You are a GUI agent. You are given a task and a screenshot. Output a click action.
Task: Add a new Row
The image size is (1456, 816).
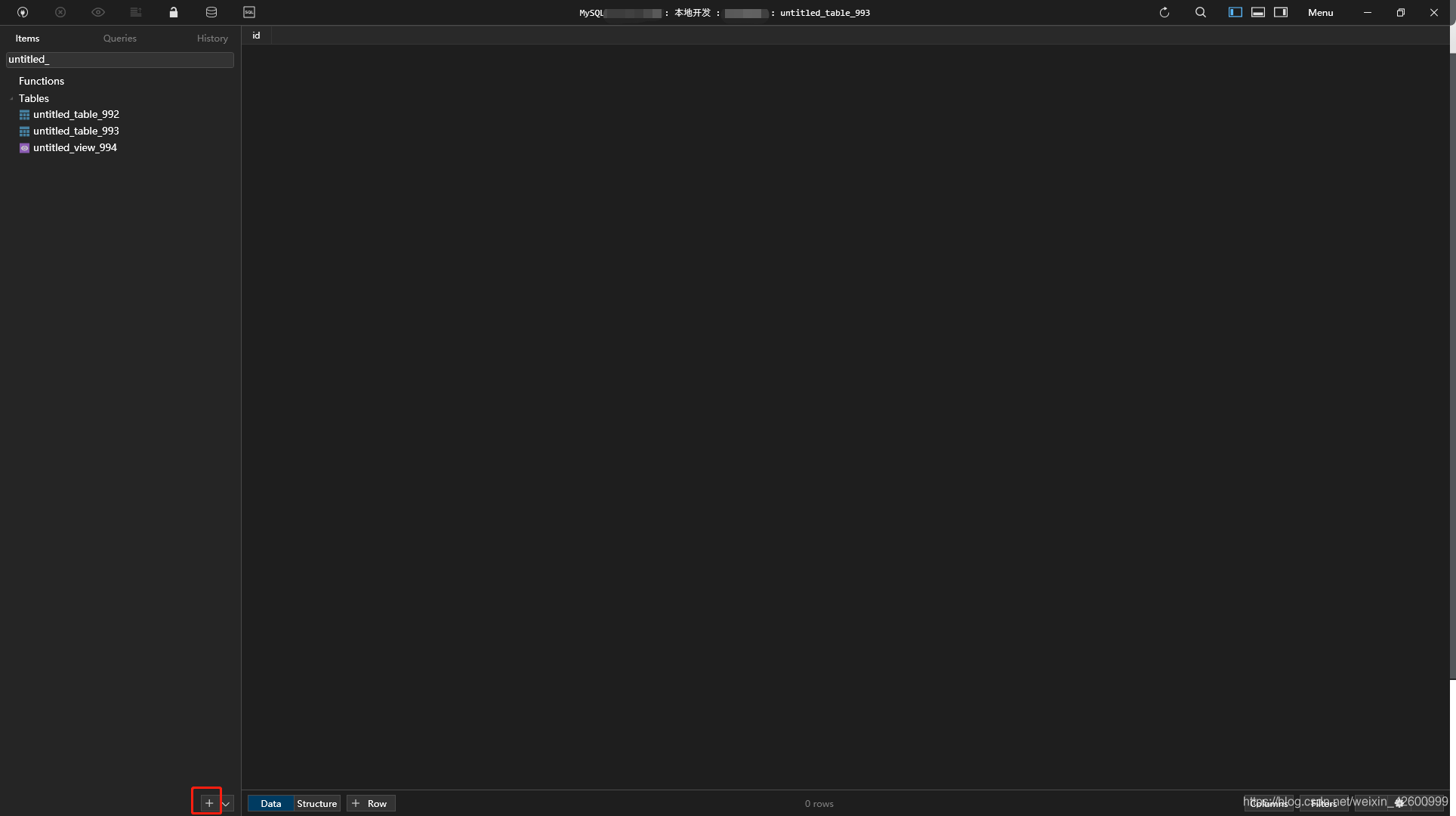(x=371, y=803)
